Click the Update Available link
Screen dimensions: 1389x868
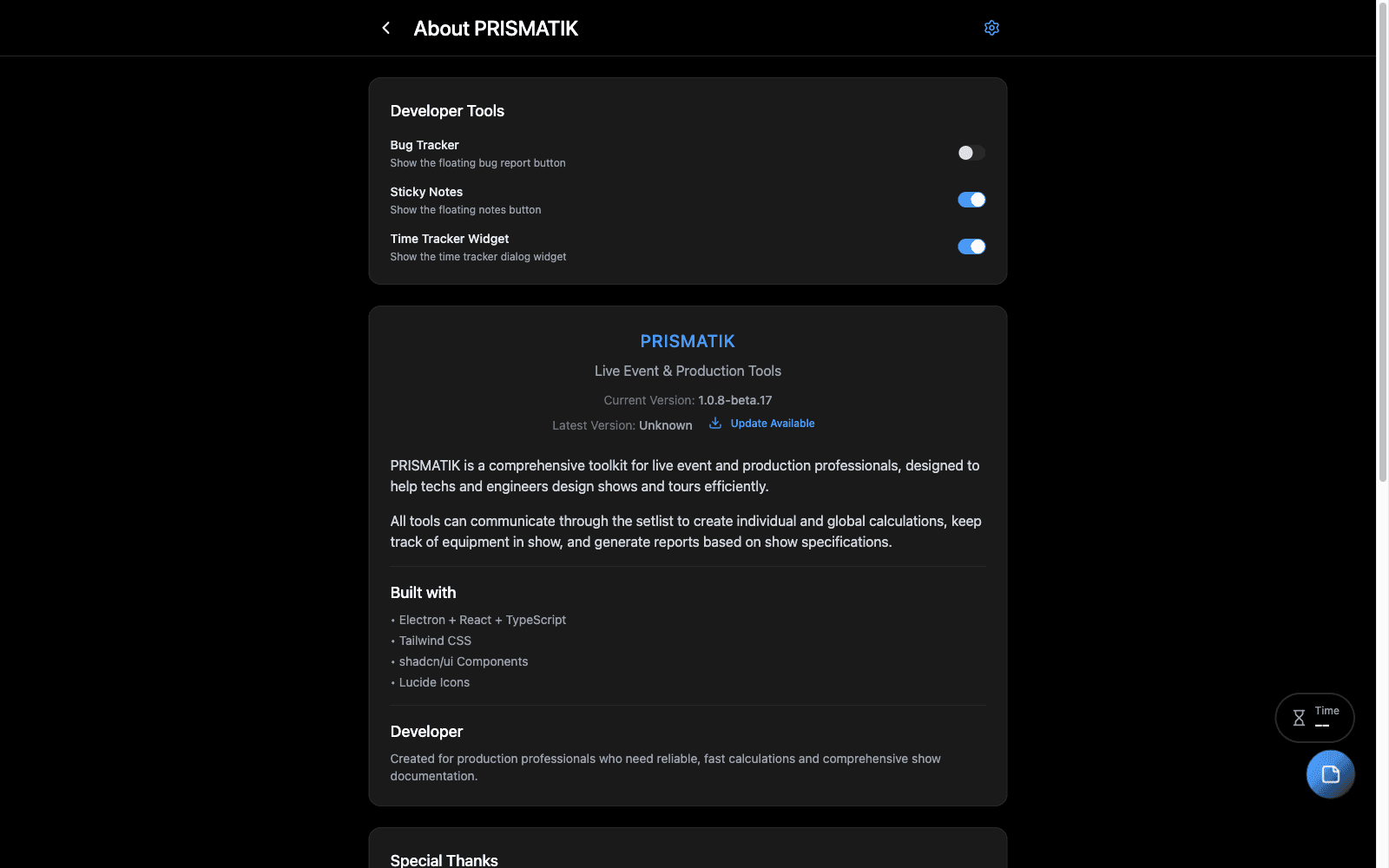(x=773, y=424)
